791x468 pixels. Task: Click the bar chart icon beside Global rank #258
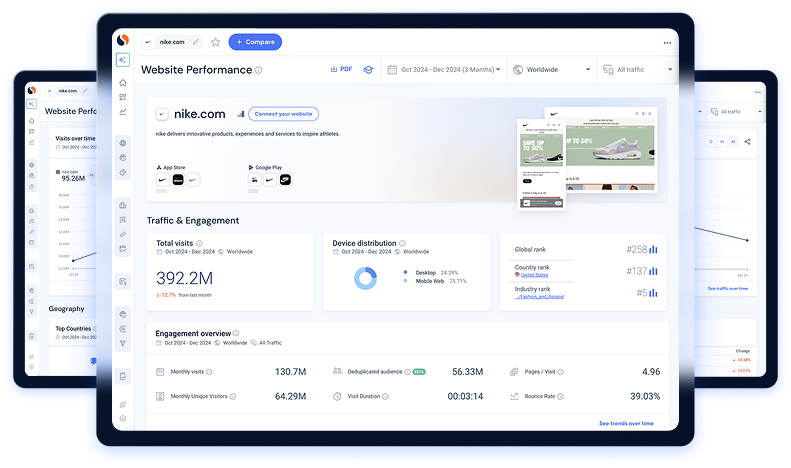(653, 249)
